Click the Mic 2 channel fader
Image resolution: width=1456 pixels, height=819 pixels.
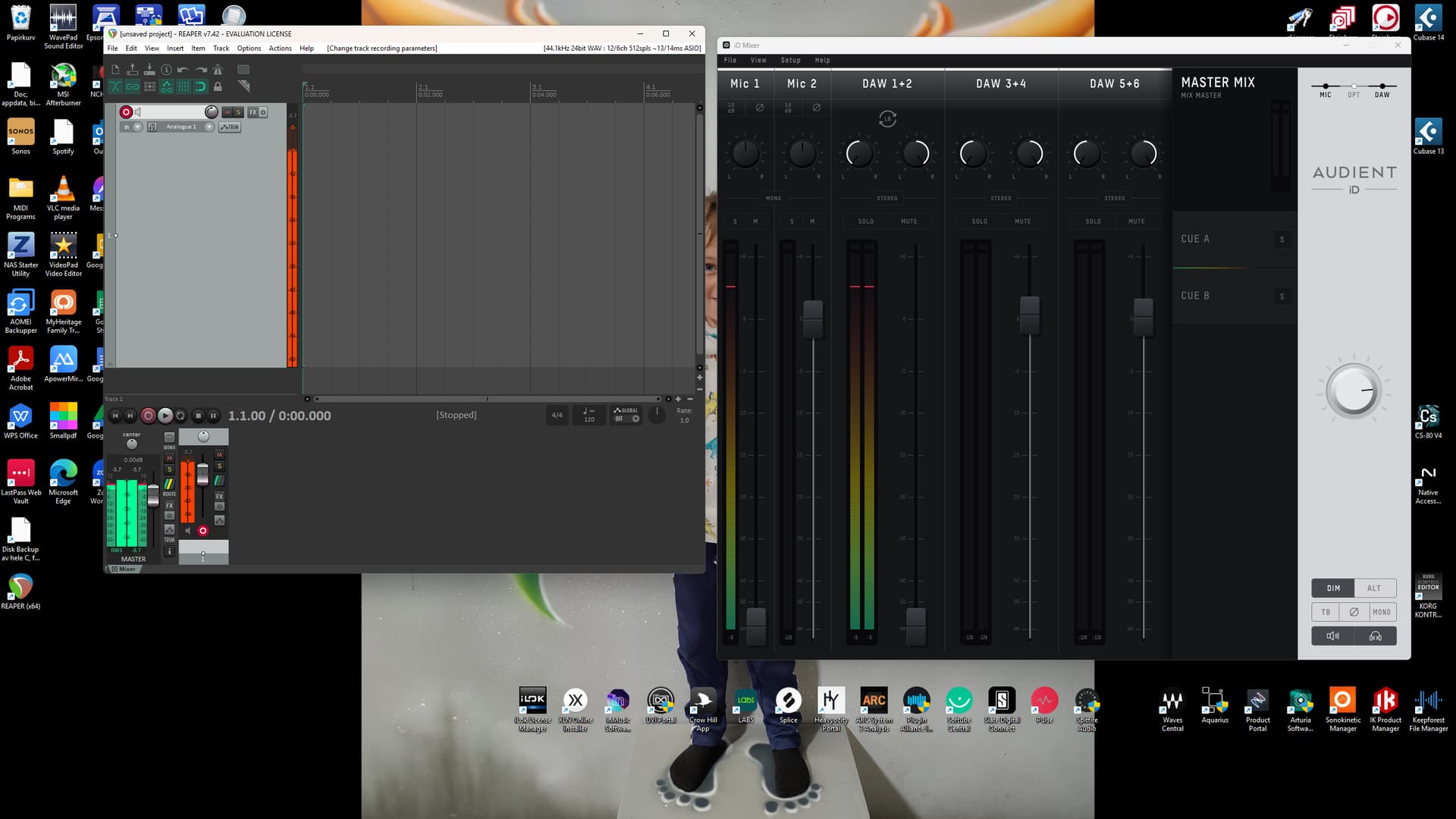click(x=812, y=318)
